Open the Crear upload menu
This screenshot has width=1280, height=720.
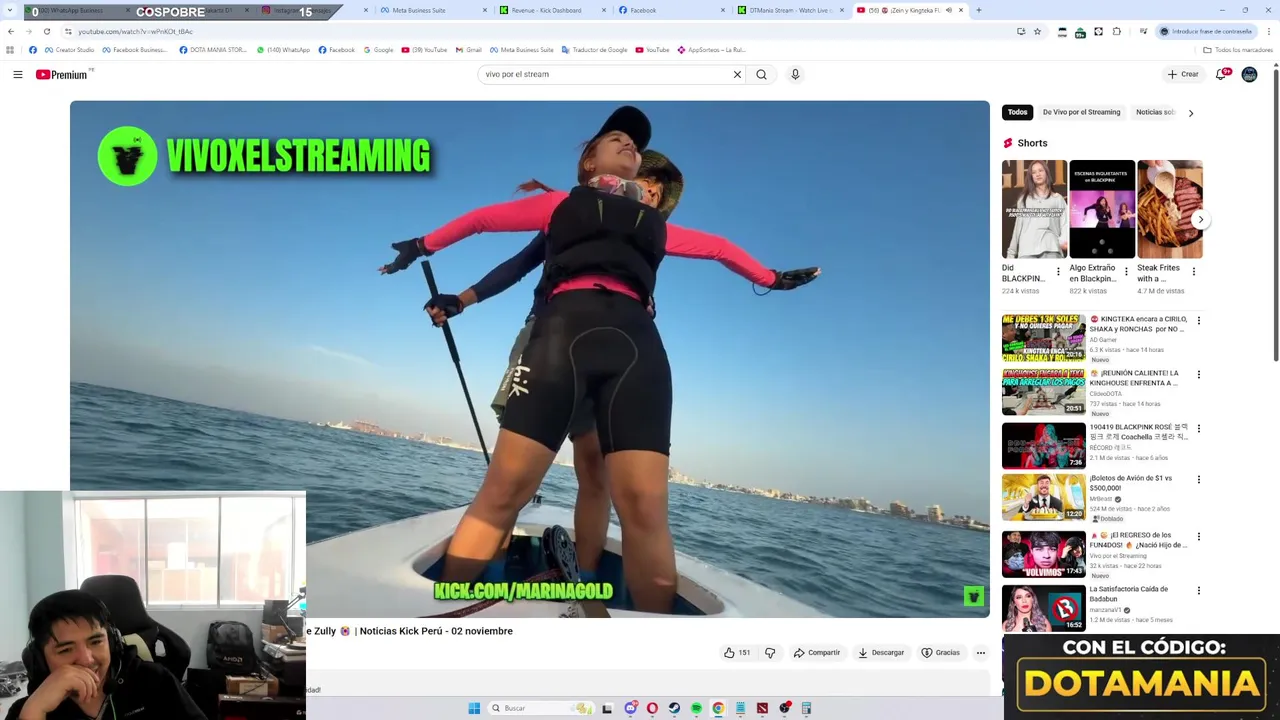pyautogui.click(x=1182, y=74)
